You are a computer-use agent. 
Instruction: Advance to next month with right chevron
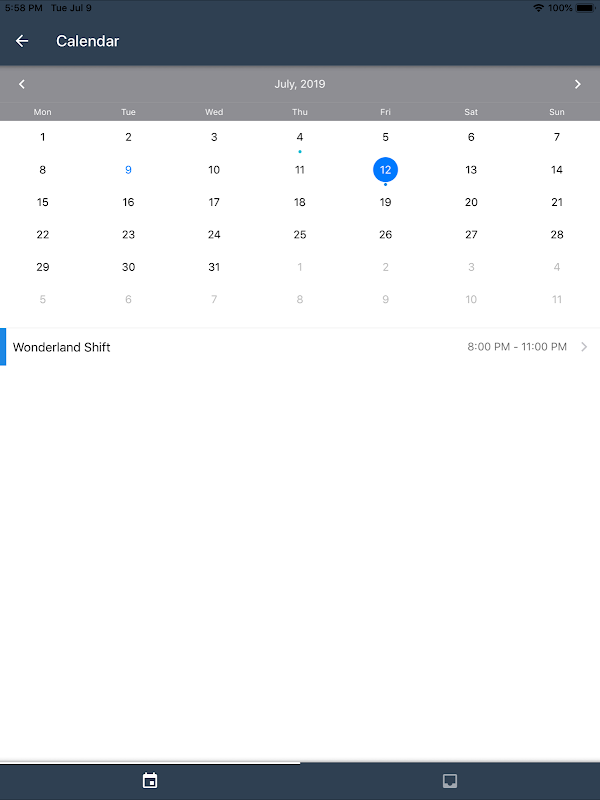[x=578, y=84]
